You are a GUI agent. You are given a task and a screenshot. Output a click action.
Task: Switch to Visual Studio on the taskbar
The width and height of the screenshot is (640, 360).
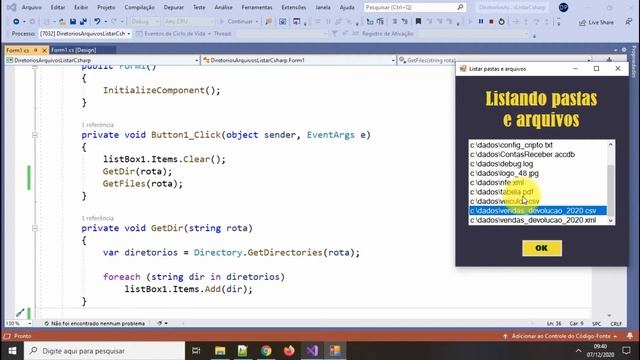pyautogui.click(x=312, y=351)
